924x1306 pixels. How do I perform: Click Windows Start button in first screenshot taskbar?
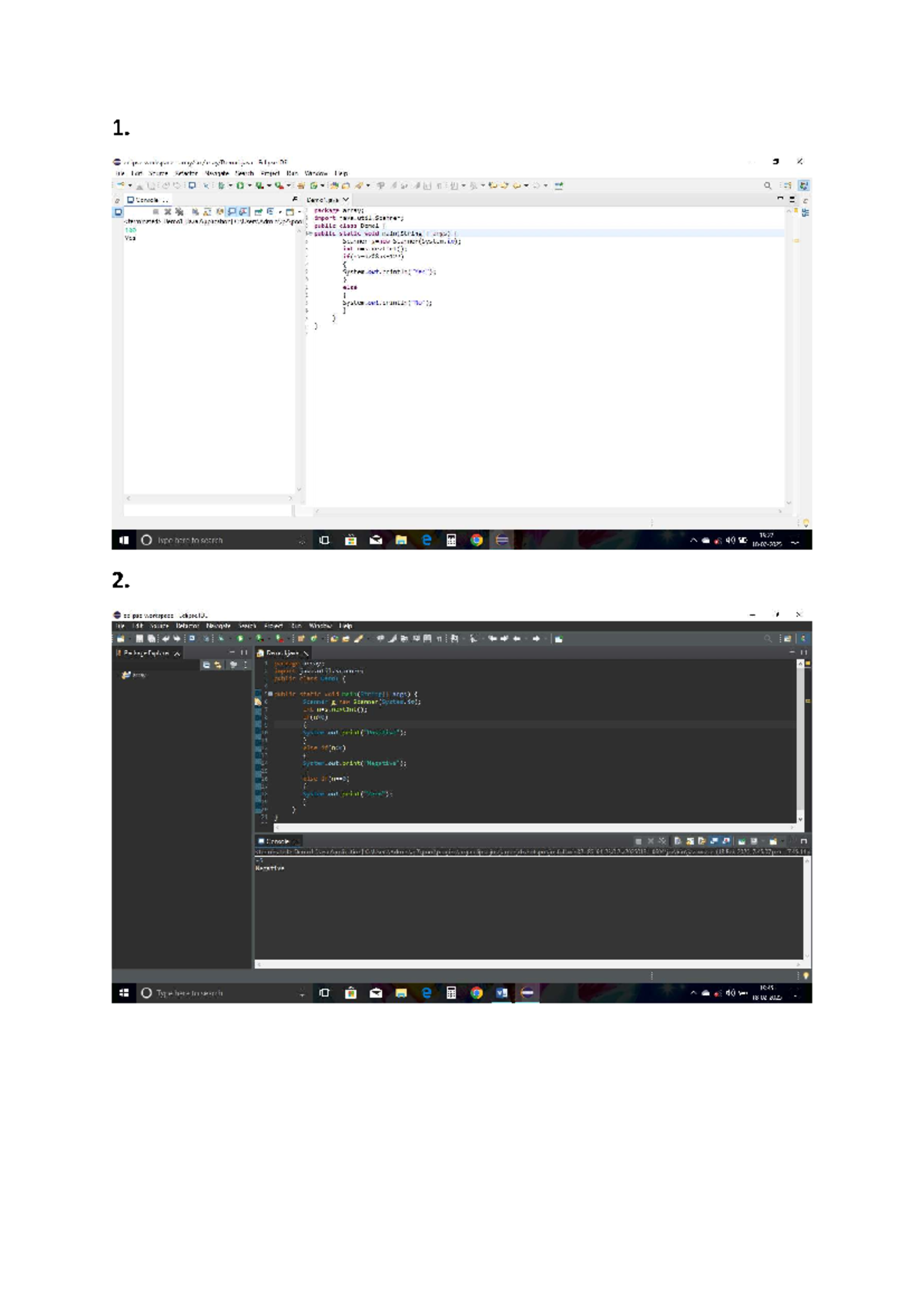pos(123,541)
